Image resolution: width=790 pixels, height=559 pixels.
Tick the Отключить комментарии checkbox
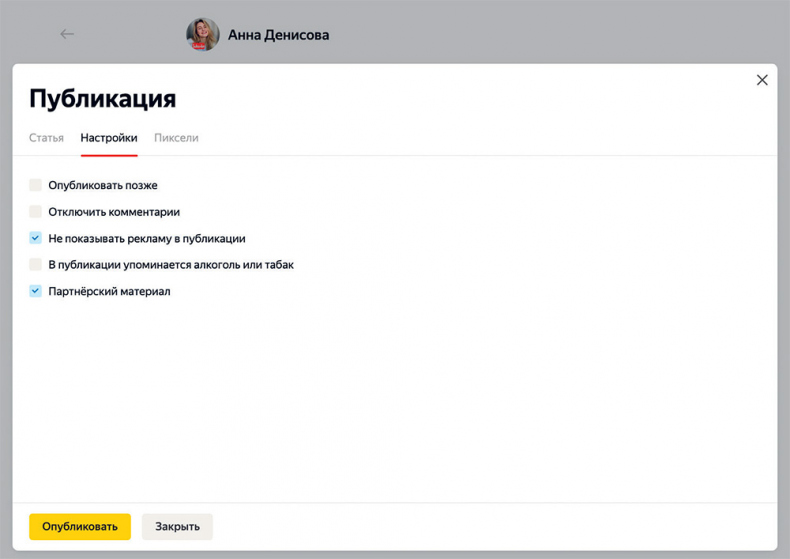tap(36, 212)
